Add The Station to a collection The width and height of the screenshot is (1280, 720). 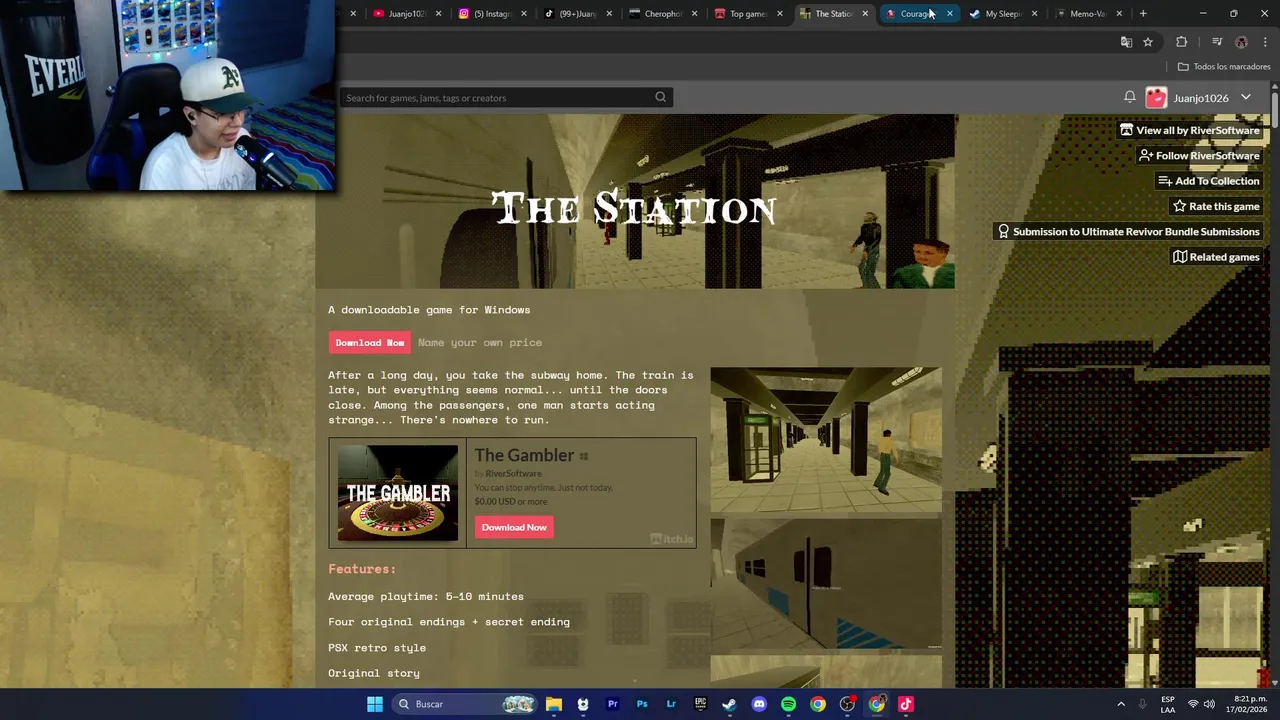[x=1208, y=181]
